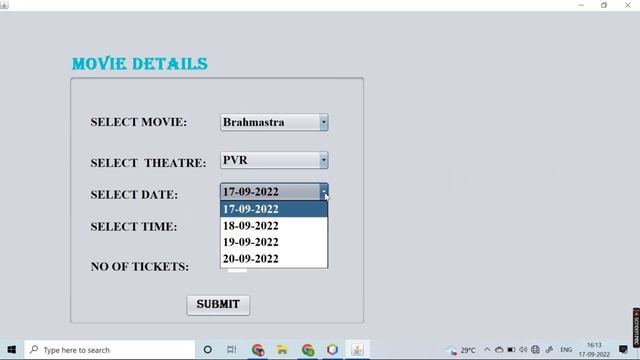
Task: Click the SUBMIT button
Action: coord(218,305)
